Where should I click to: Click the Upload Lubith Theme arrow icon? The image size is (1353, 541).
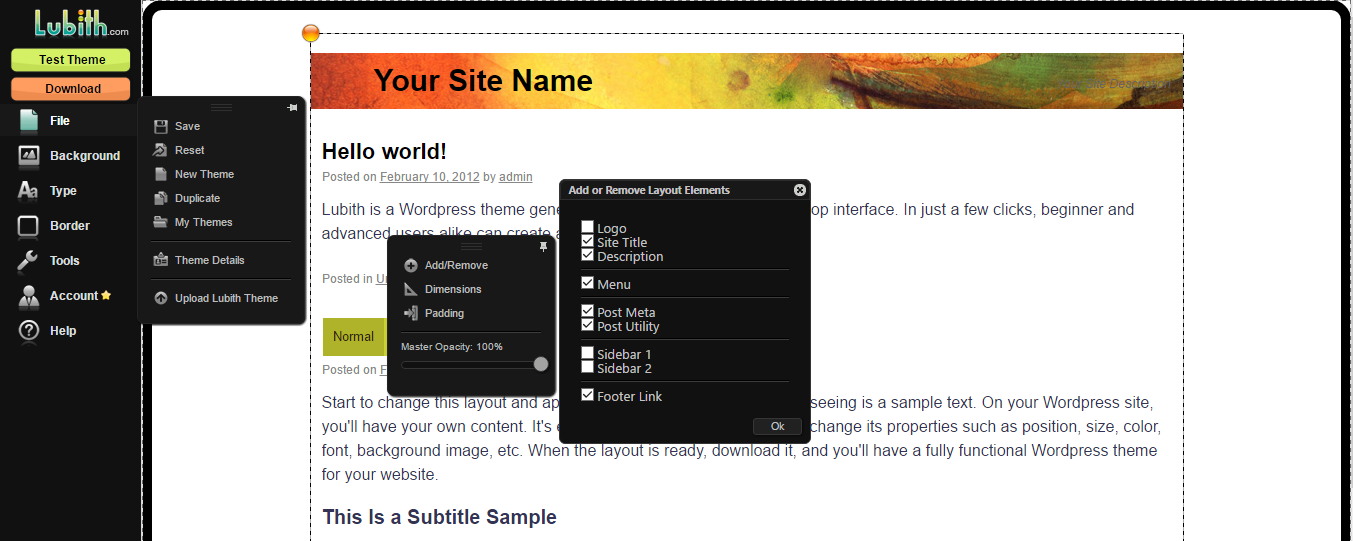(x=160, y=298)
